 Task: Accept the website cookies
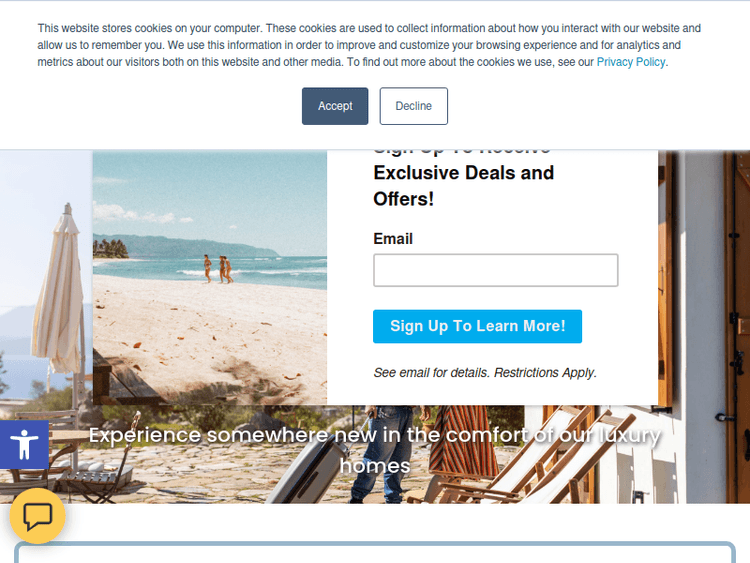(x=335, y=106)
